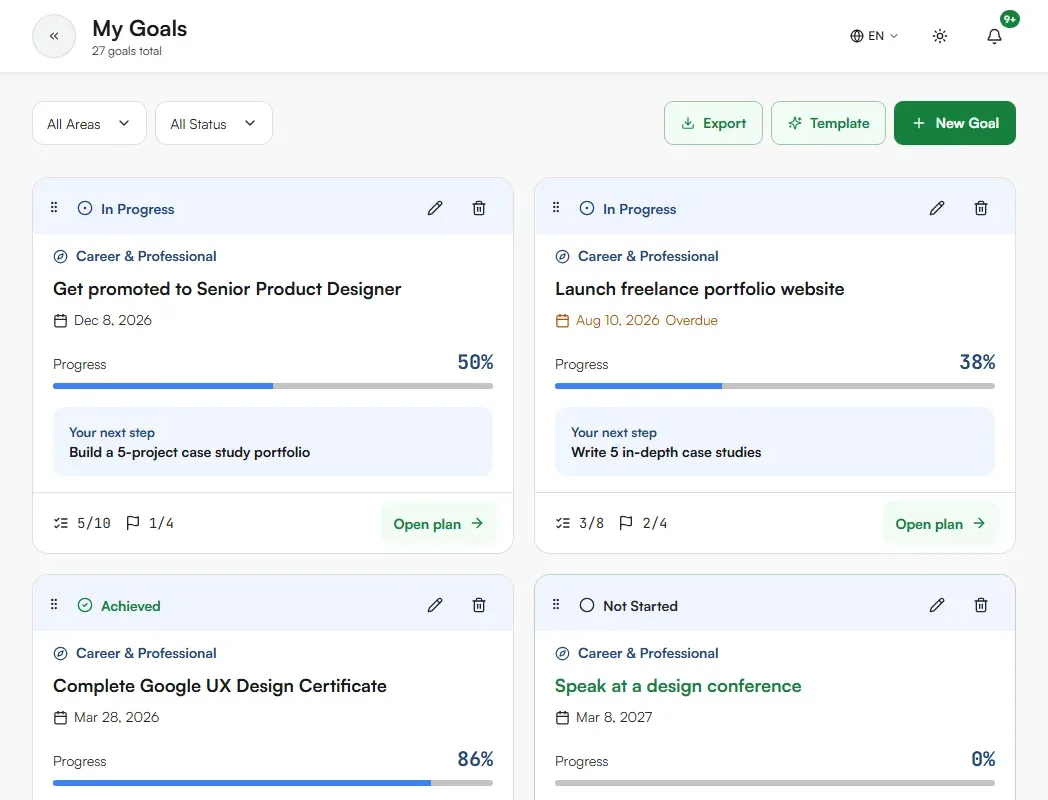
Task: Click Career & Professional on design conference card
Action: click(637, 653)
